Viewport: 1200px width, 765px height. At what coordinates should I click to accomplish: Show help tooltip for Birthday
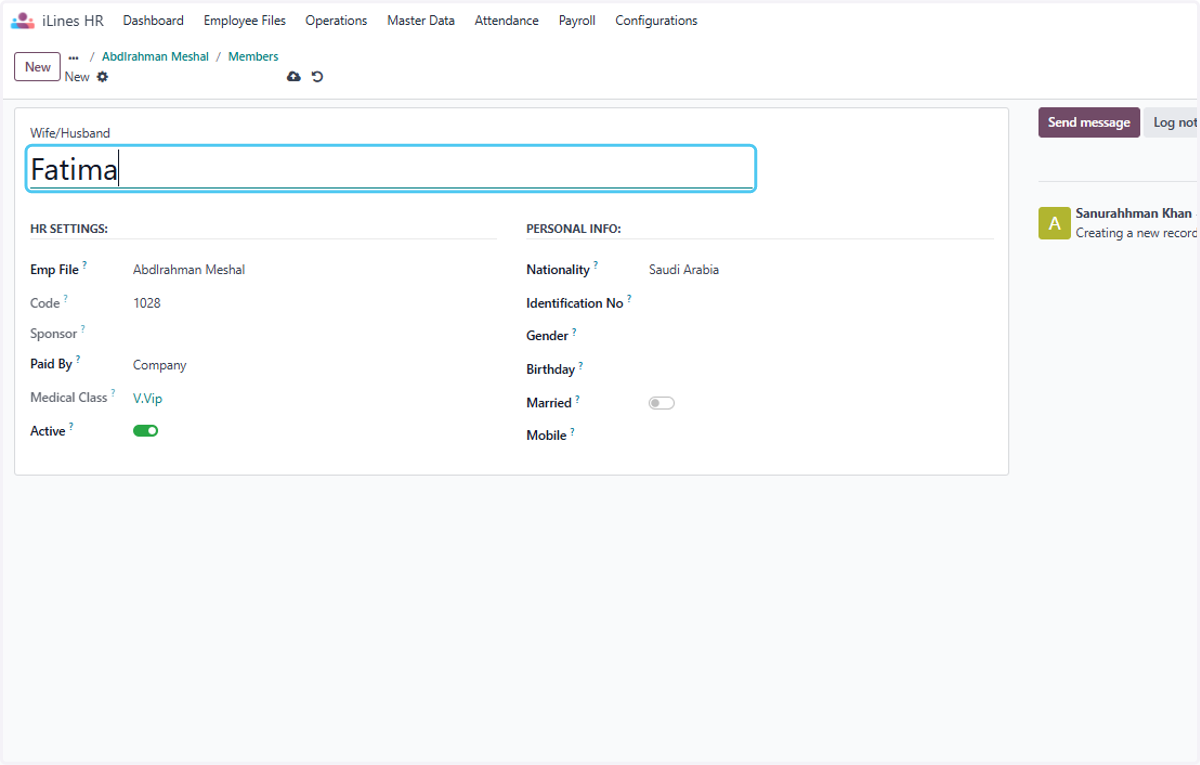pyautogui.click(x=581, y=365)
